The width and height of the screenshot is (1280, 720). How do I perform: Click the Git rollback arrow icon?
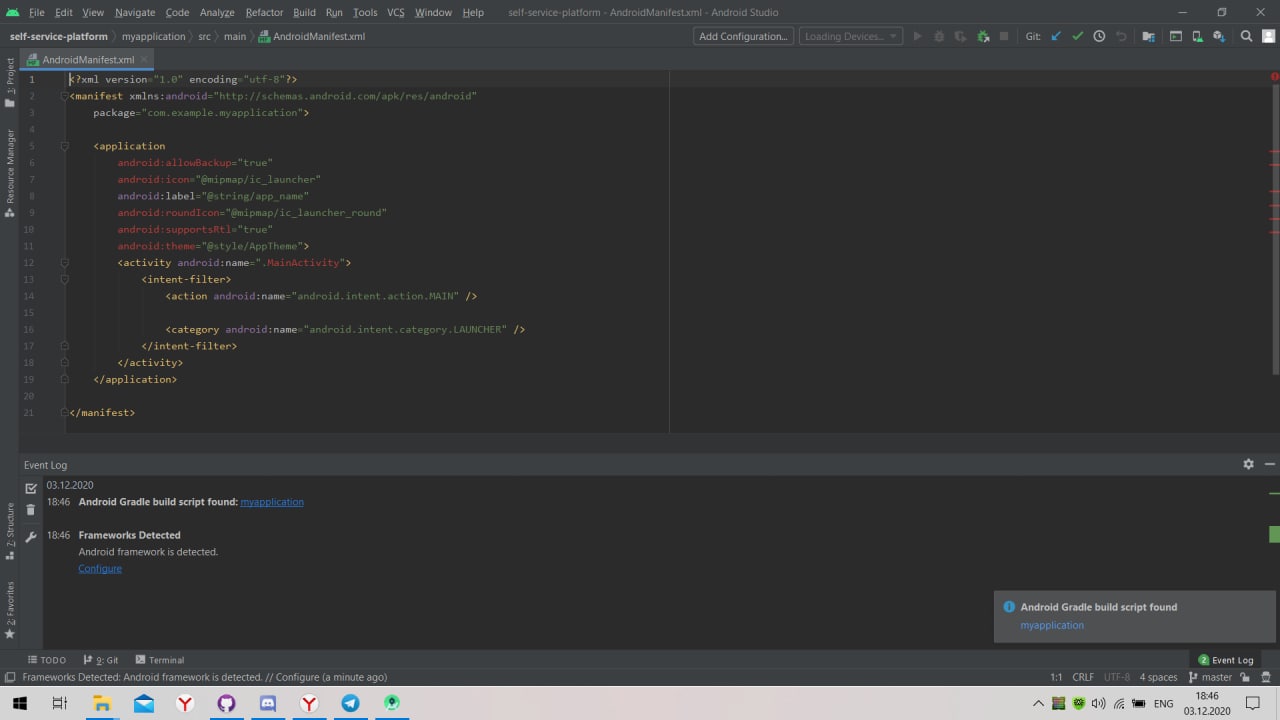tap(1121, 36)
